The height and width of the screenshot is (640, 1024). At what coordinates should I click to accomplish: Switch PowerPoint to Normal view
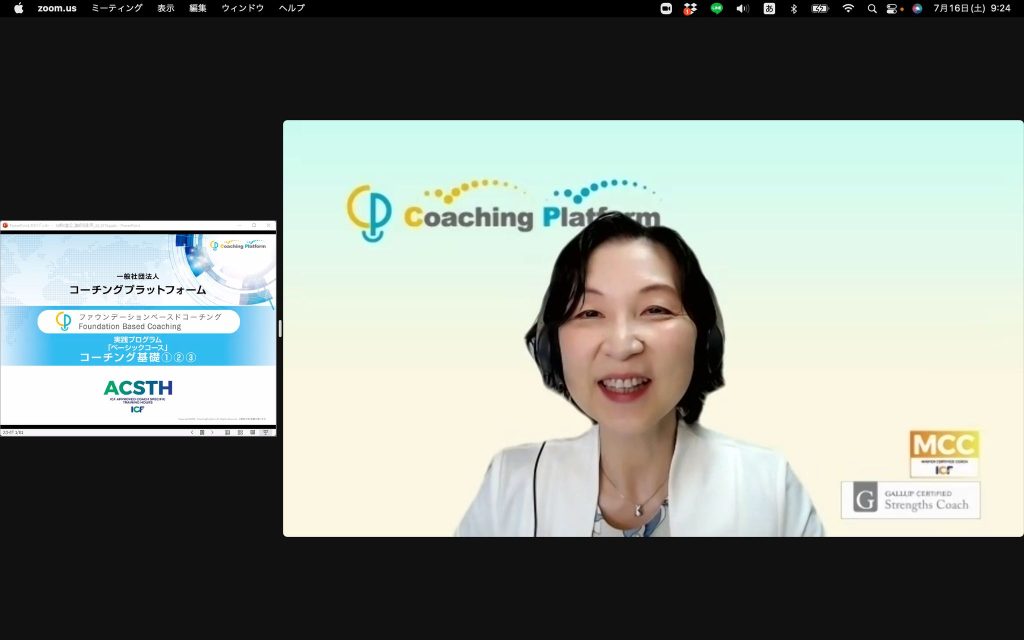227,432
